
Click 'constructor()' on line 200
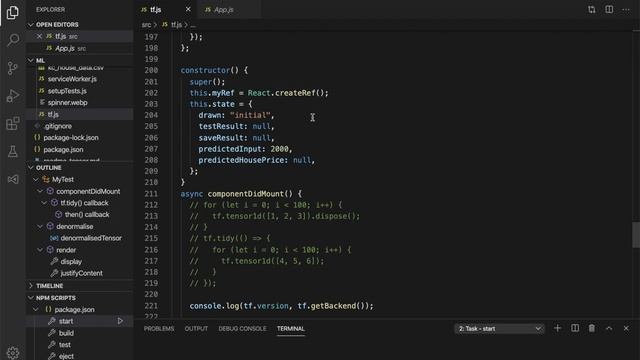pos(209,70)
